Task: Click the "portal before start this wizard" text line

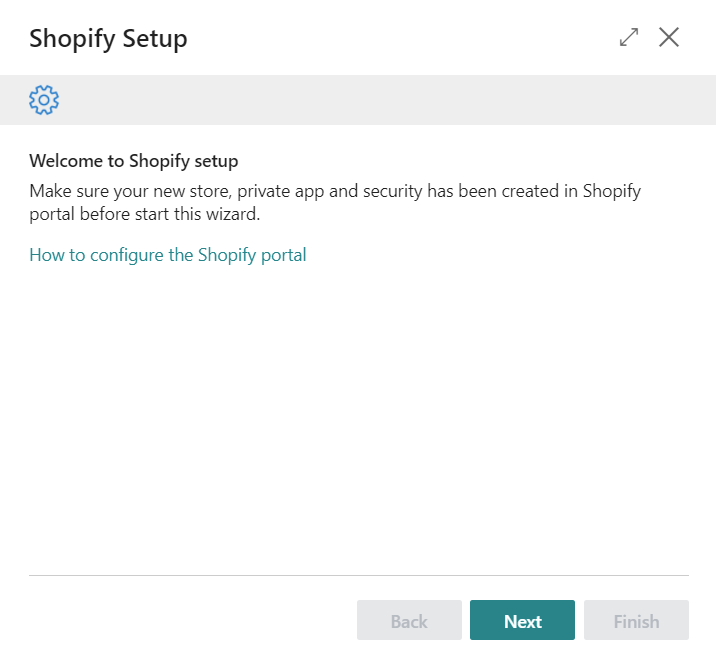Action: (145, 213)
